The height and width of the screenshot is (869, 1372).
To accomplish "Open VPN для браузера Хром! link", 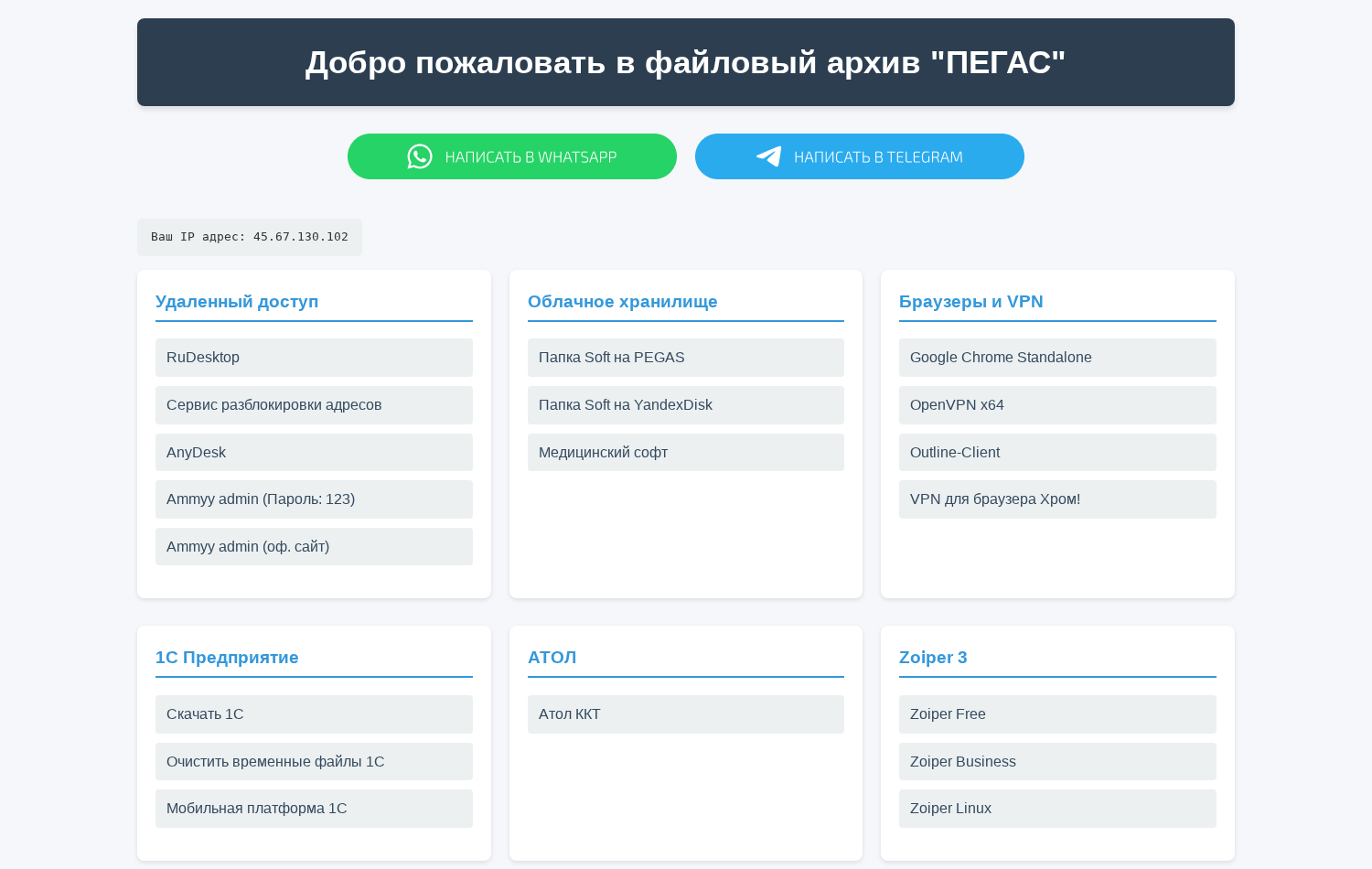I will tap(1057, 499).
